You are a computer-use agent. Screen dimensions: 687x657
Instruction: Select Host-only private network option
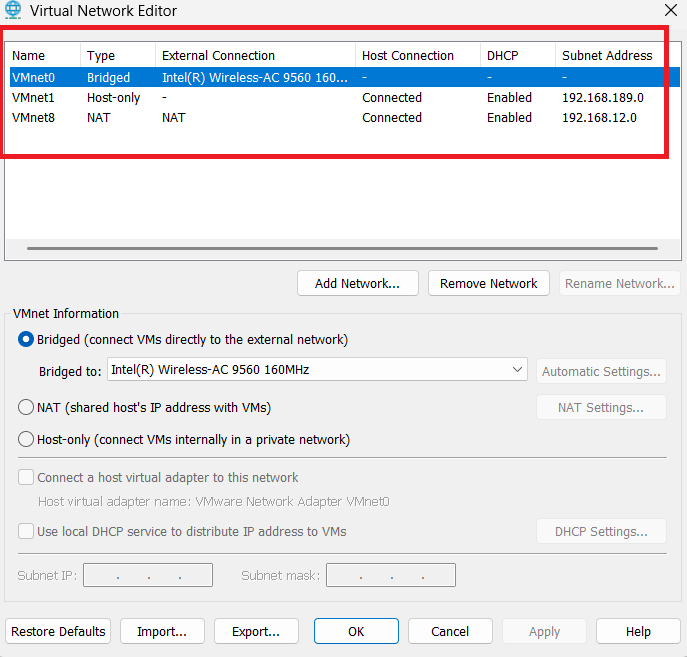point(26,439)
